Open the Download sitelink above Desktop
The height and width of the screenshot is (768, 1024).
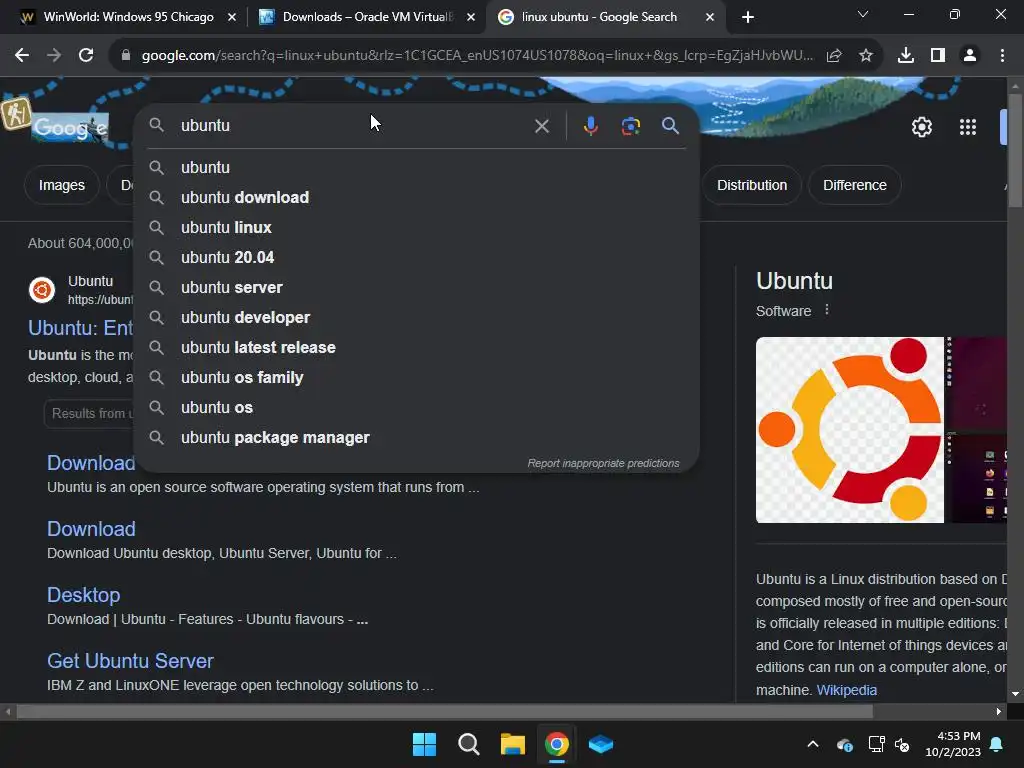pyautogui.click(x=91, y=529)
